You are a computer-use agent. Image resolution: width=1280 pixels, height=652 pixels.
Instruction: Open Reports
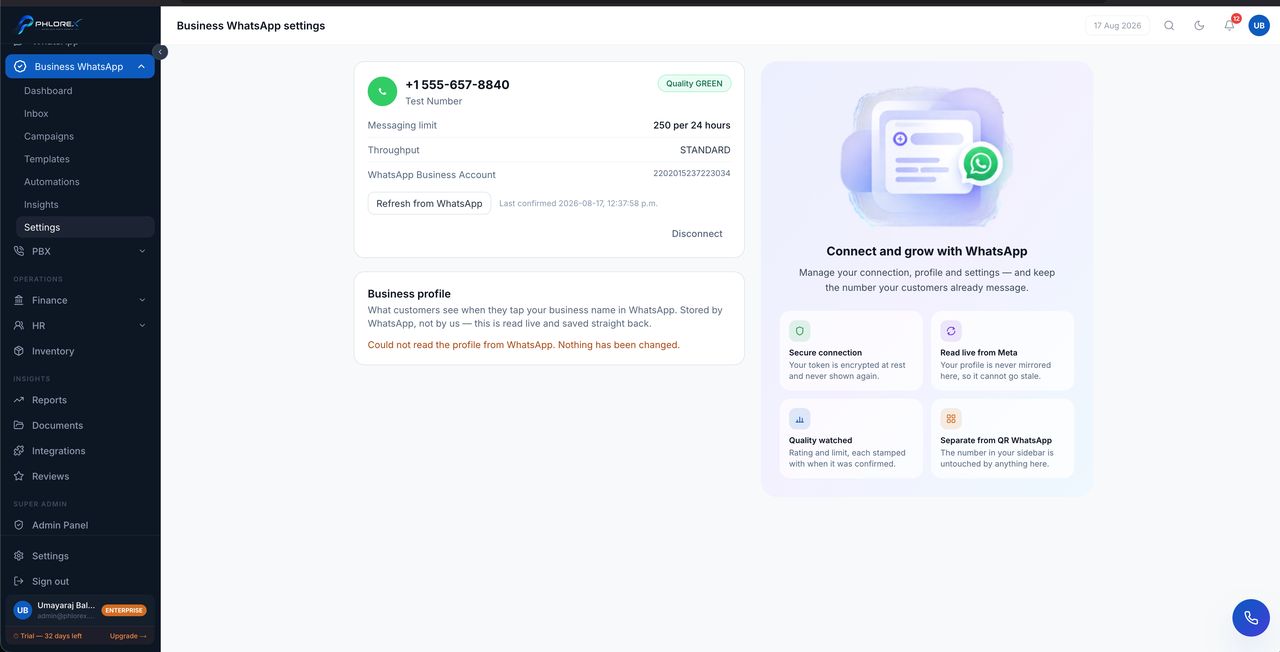(49, 400)
